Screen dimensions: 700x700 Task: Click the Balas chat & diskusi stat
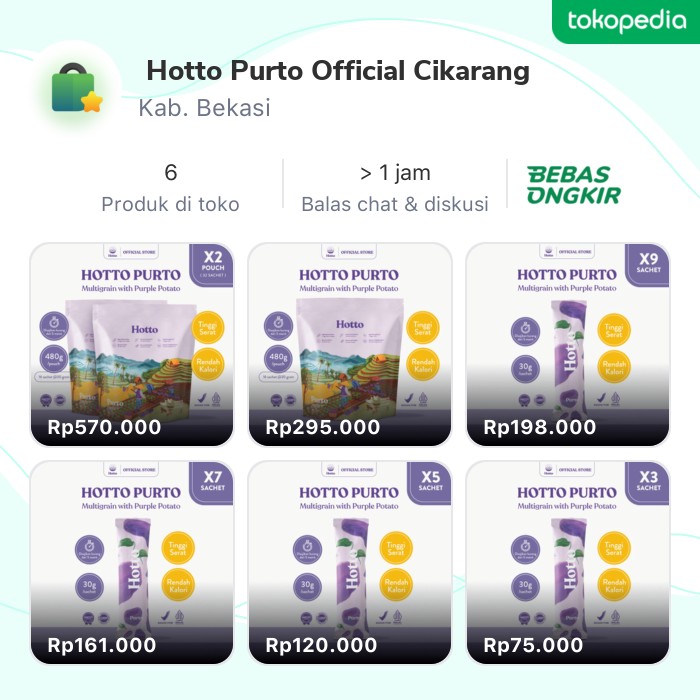tap(395, 188)
